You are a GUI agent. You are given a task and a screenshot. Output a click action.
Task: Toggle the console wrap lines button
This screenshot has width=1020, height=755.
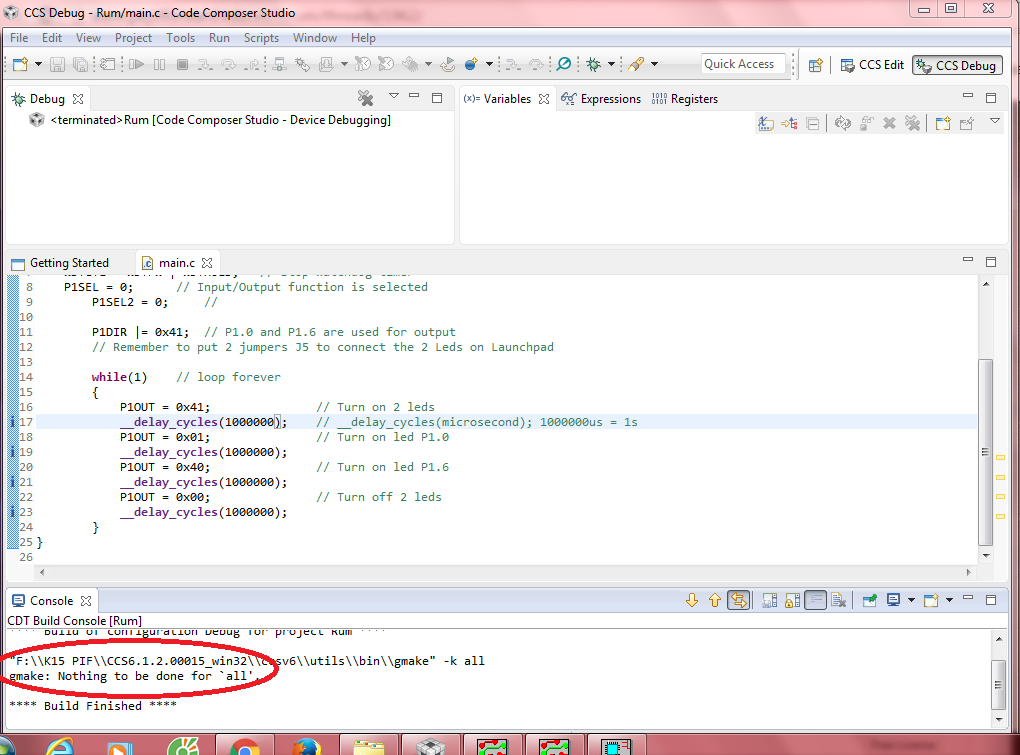coord(815,601)
